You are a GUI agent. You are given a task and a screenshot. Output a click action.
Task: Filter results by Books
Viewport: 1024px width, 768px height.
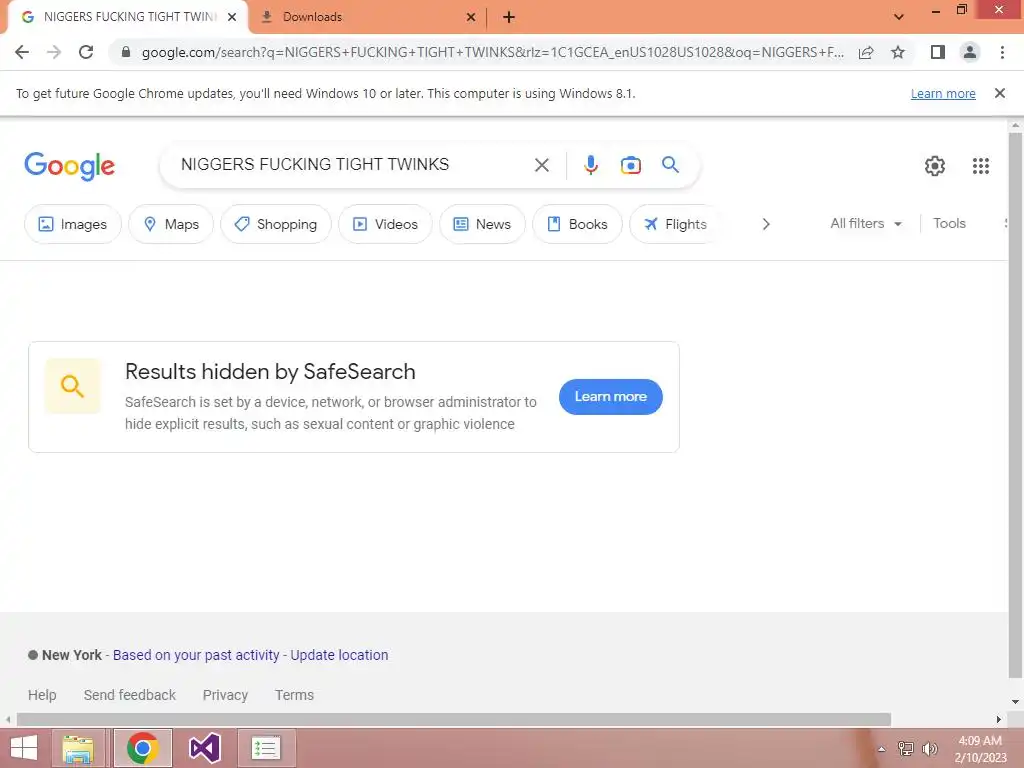click(x=577, y=224)
